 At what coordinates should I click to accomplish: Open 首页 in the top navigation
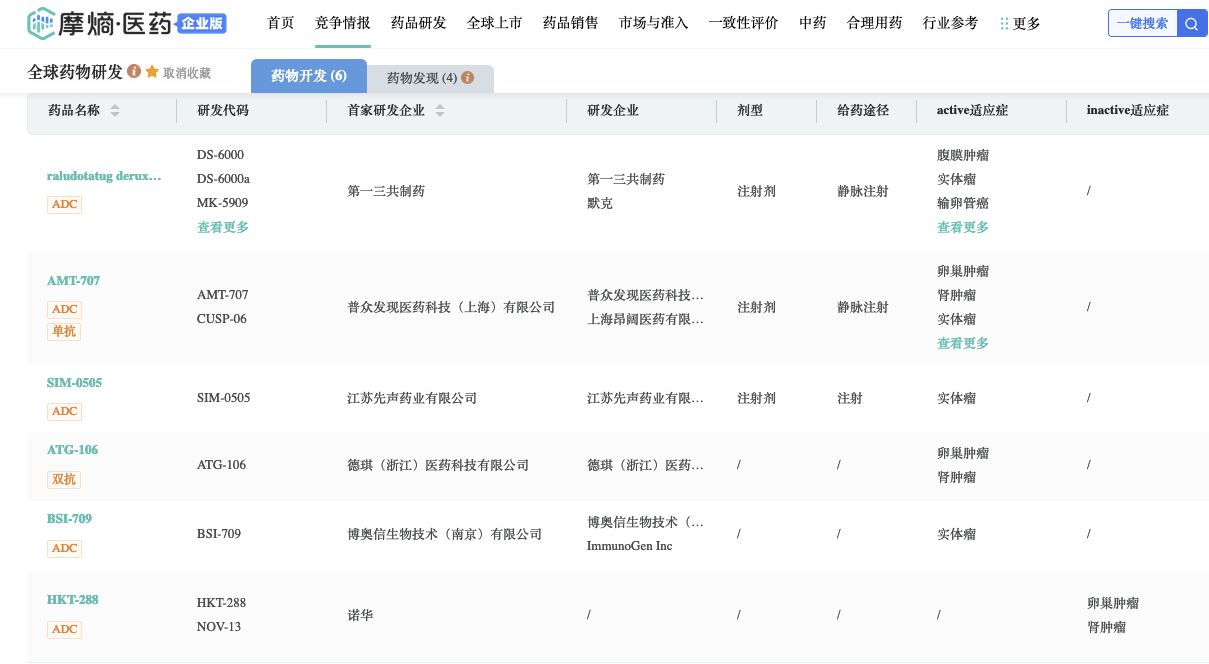point(281,23)
